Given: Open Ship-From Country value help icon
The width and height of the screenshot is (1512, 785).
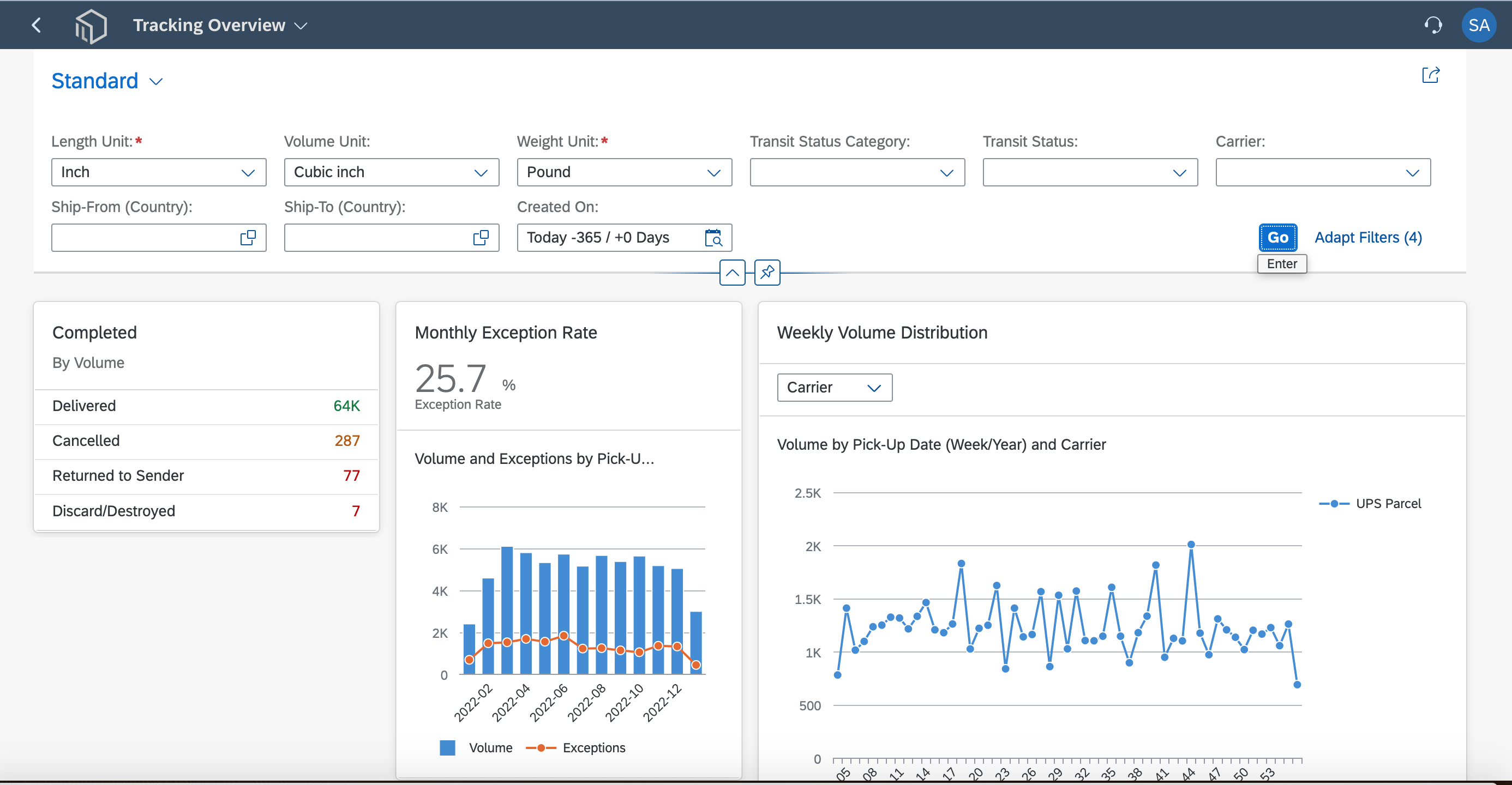Looking at the screenshot, I should pos(248,238).
